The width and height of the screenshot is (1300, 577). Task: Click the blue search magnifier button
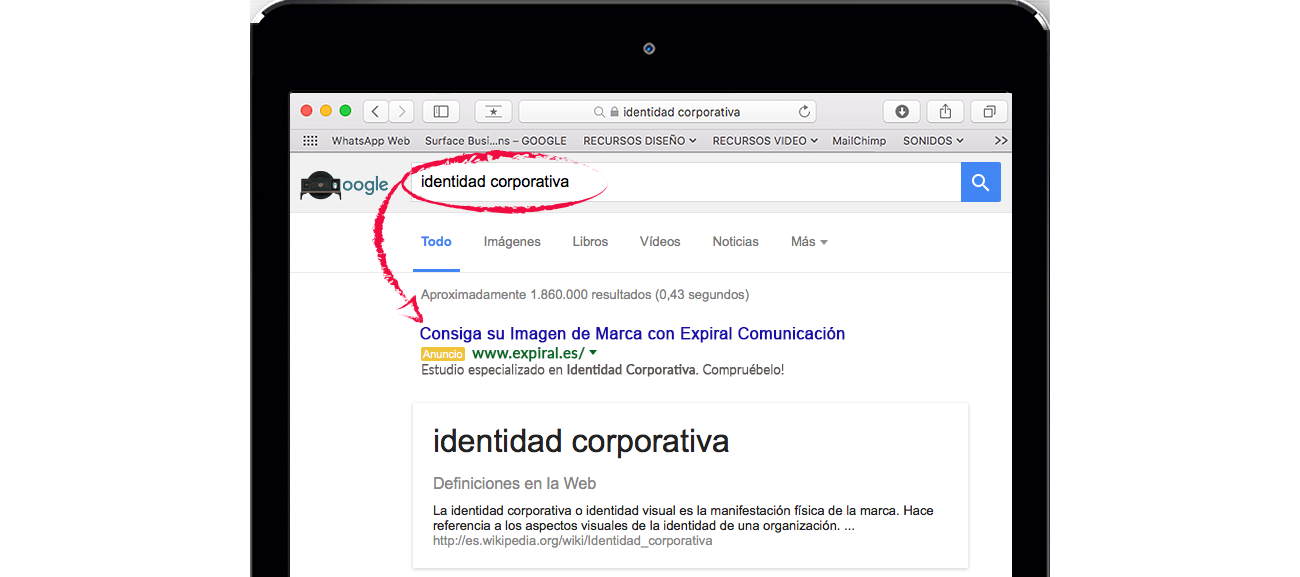point(981,182)
